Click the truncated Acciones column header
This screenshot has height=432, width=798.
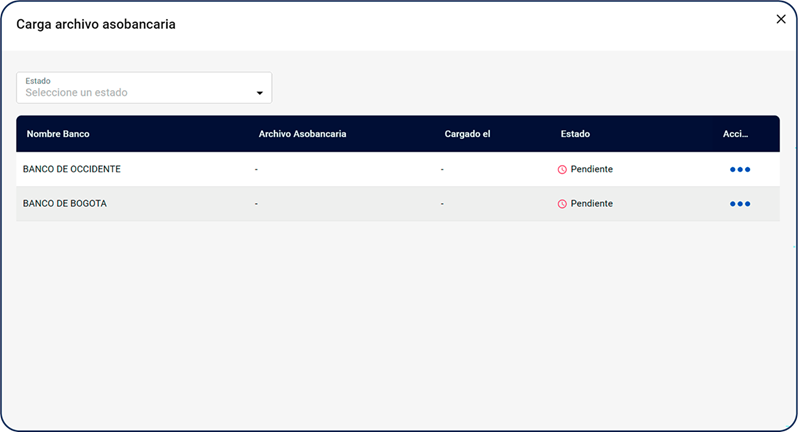pos(735,134)
